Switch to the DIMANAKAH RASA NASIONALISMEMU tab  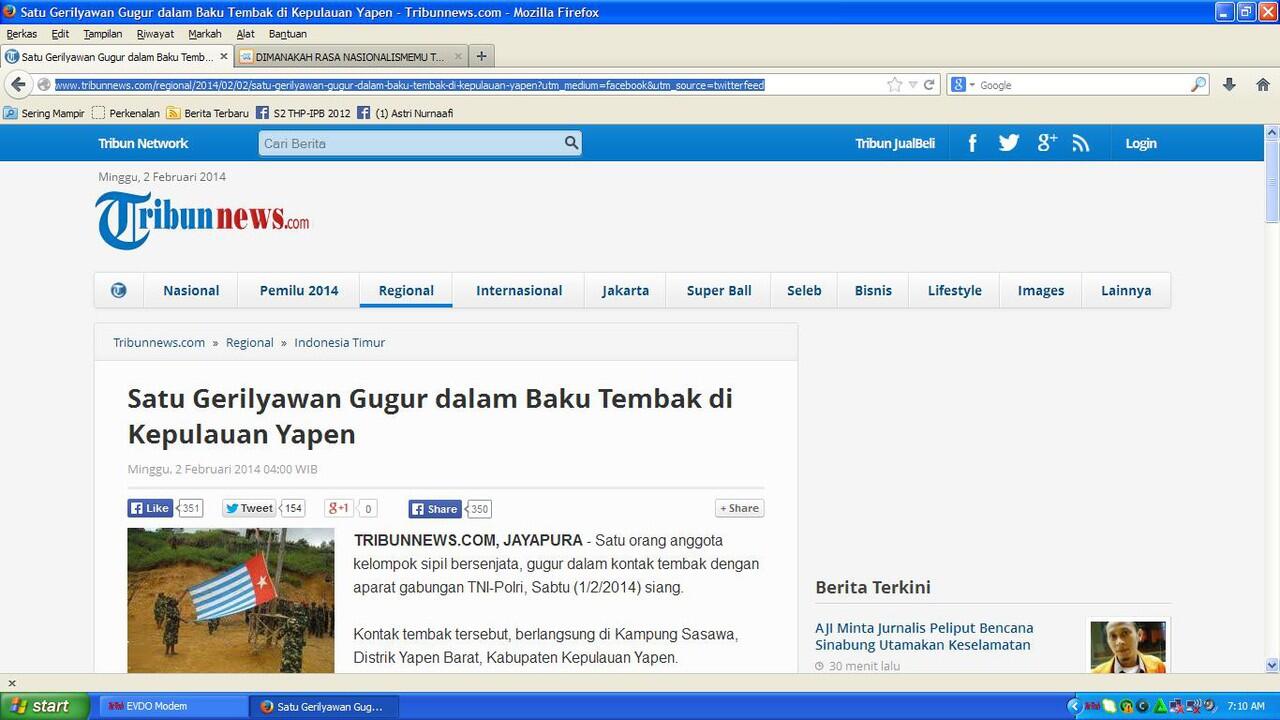pyautogui.click(x=350, y=57)
